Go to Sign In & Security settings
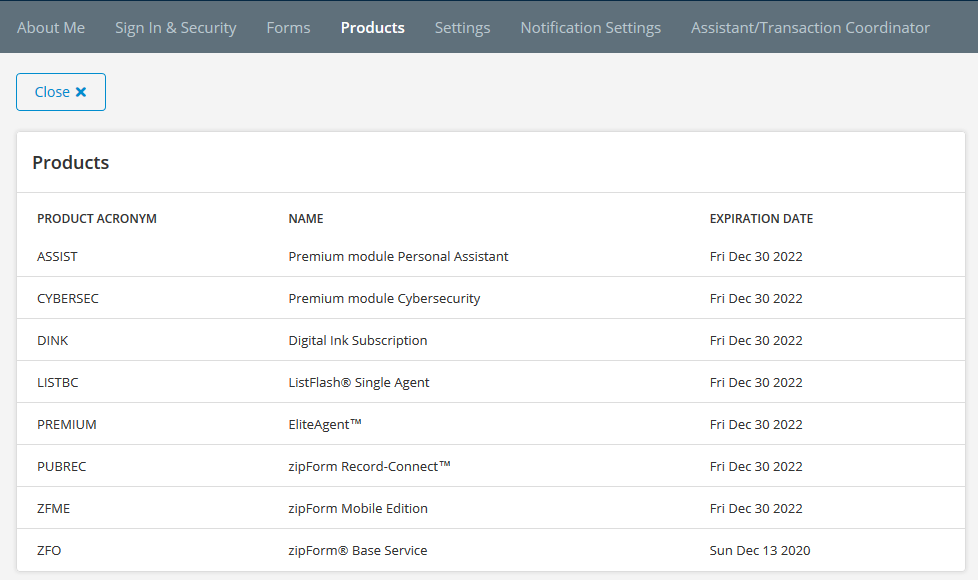 (175, 27)
